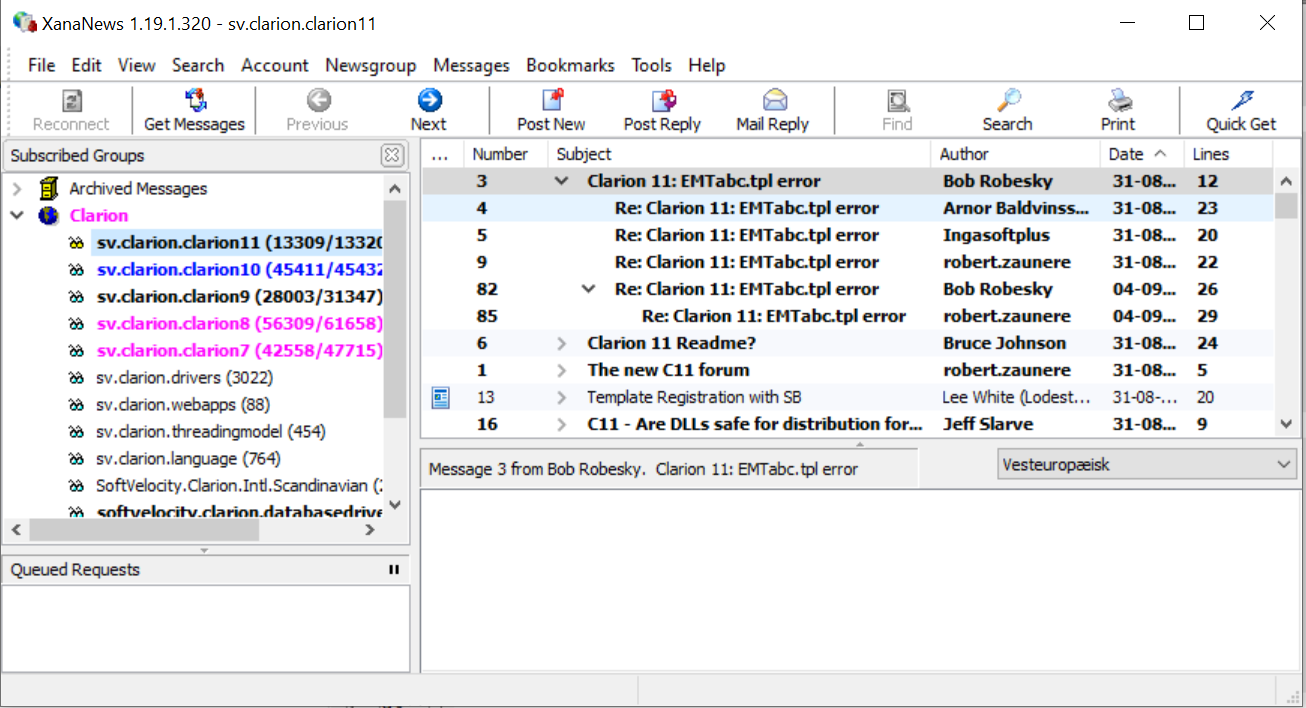Screen dimensions: 1306x708
Task: Sort messages by Date column header
Action: [x=1126, y=154]
